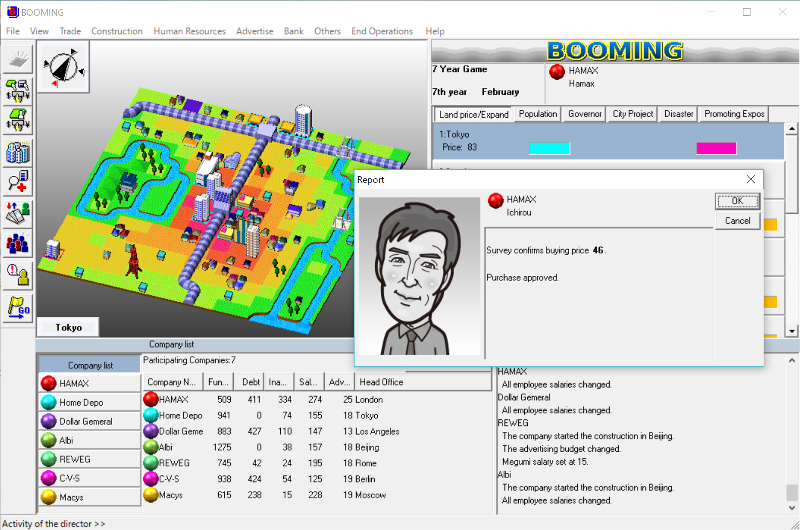Image resolution: width=800 pixels, height=530 pixels.
Task: Click the disabled land survey icon atop toolbar
Action: (18, 60)
